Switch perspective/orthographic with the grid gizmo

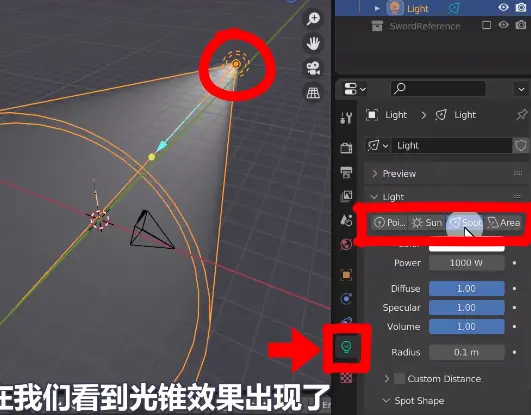tap(313, 92)
